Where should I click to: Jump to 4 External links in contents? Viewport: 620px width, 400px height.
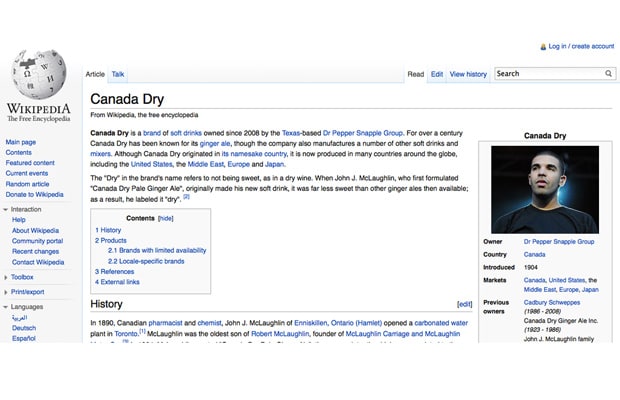(x=117, y=282)
